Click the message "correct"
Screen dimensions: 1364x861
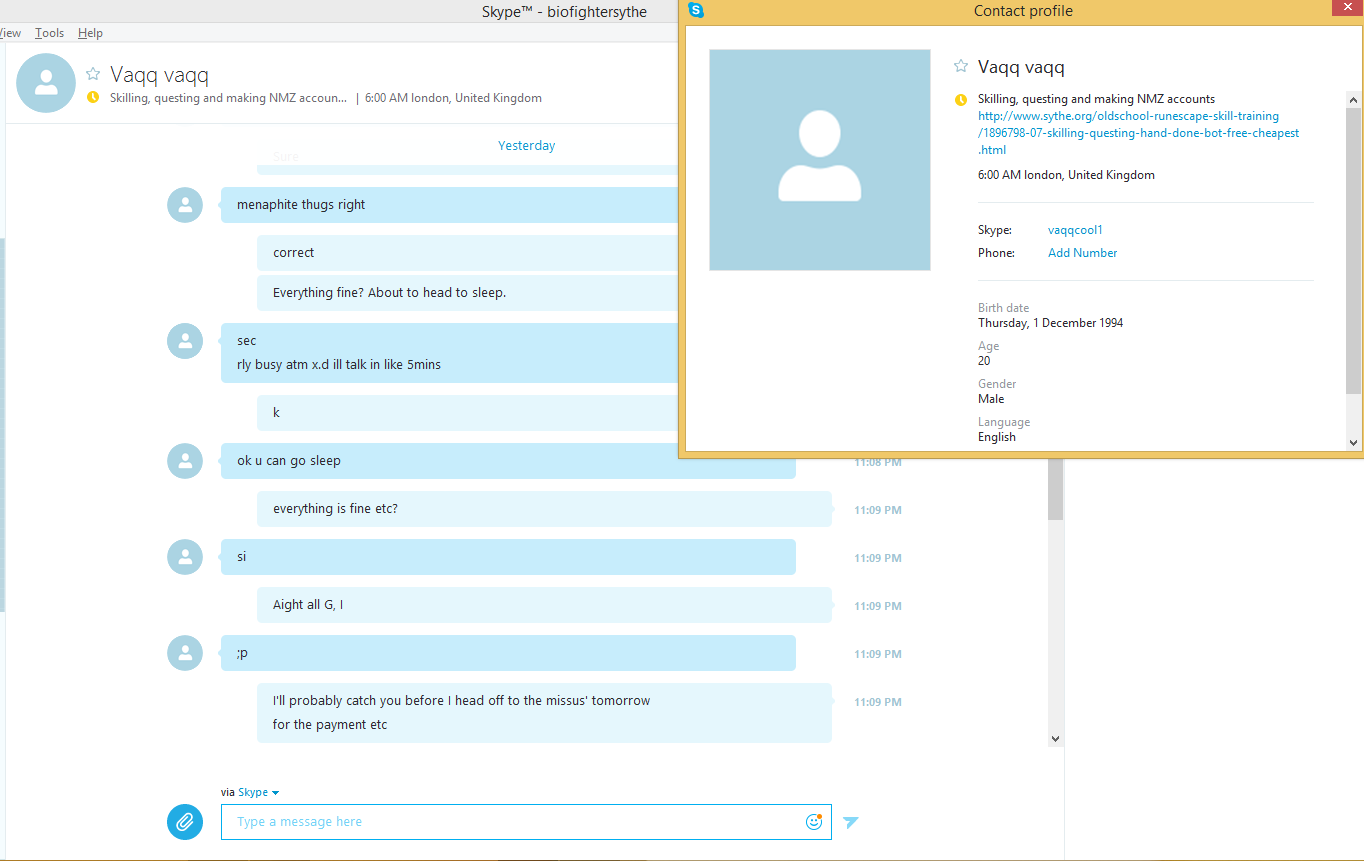click(x=294, y=253)
